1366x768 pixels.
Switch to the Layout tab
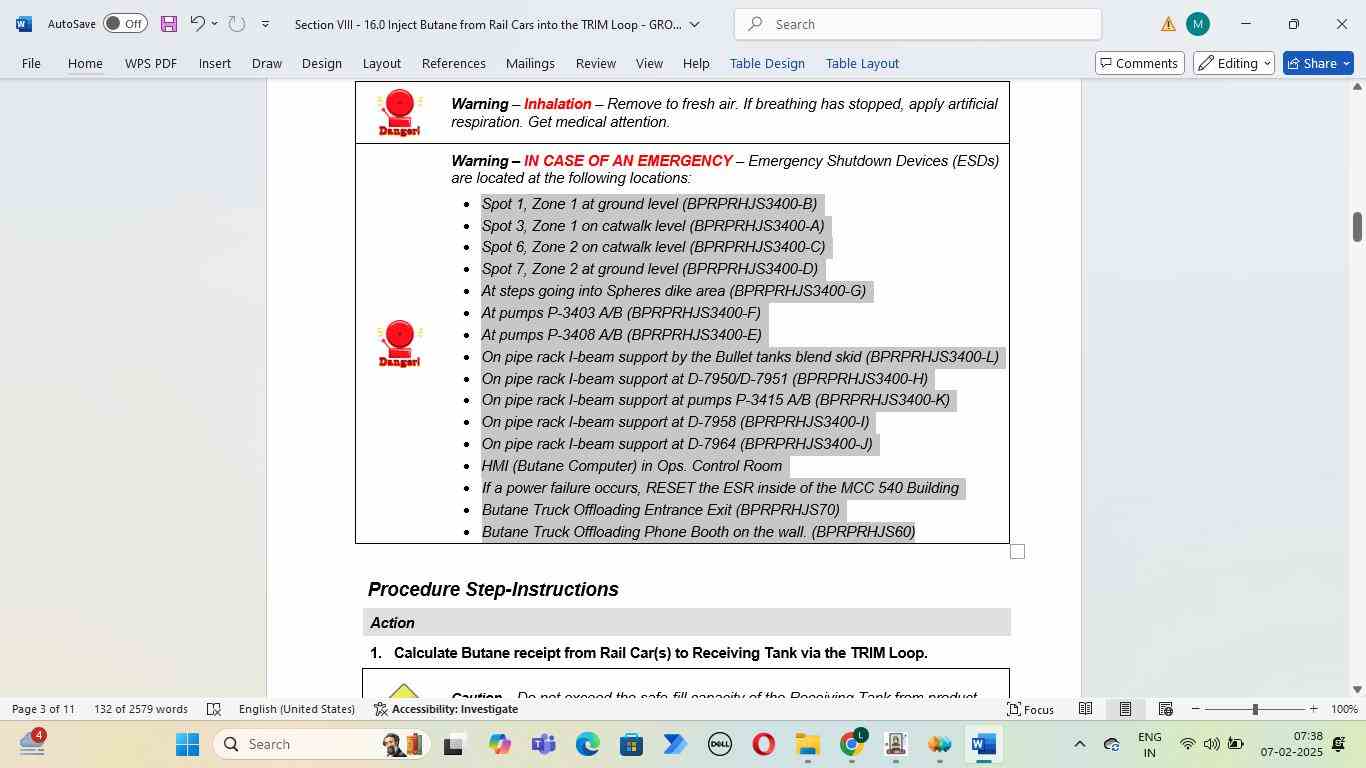[381, 63]
